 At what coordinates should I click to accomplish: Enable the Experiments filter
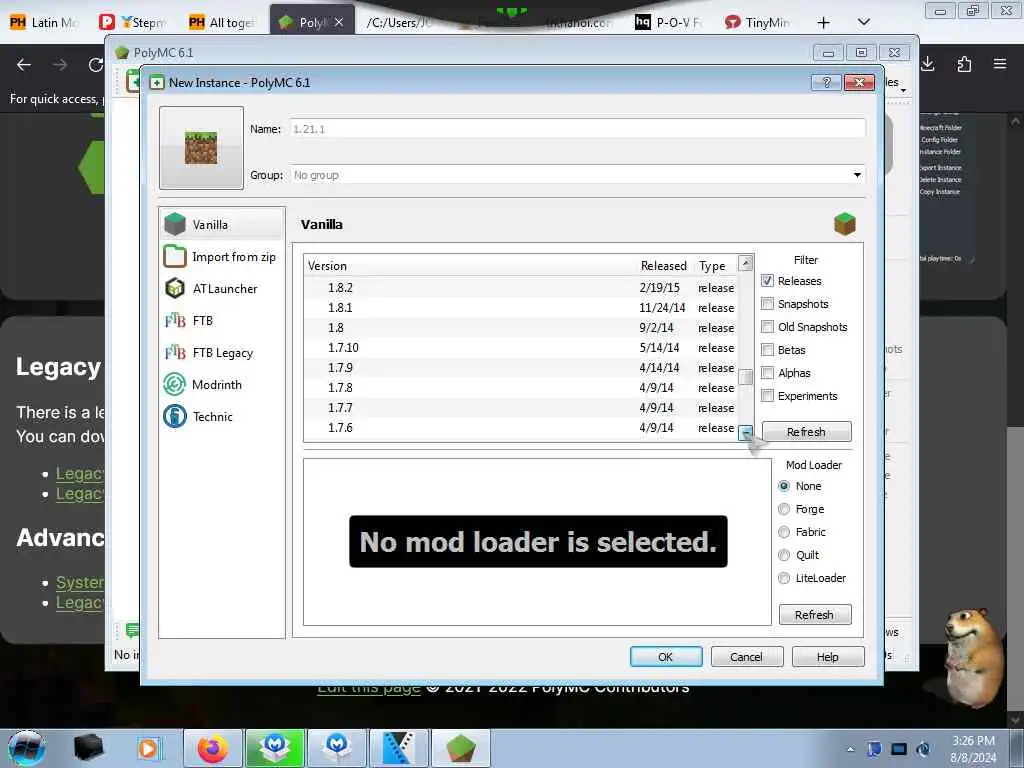(767, 396)
